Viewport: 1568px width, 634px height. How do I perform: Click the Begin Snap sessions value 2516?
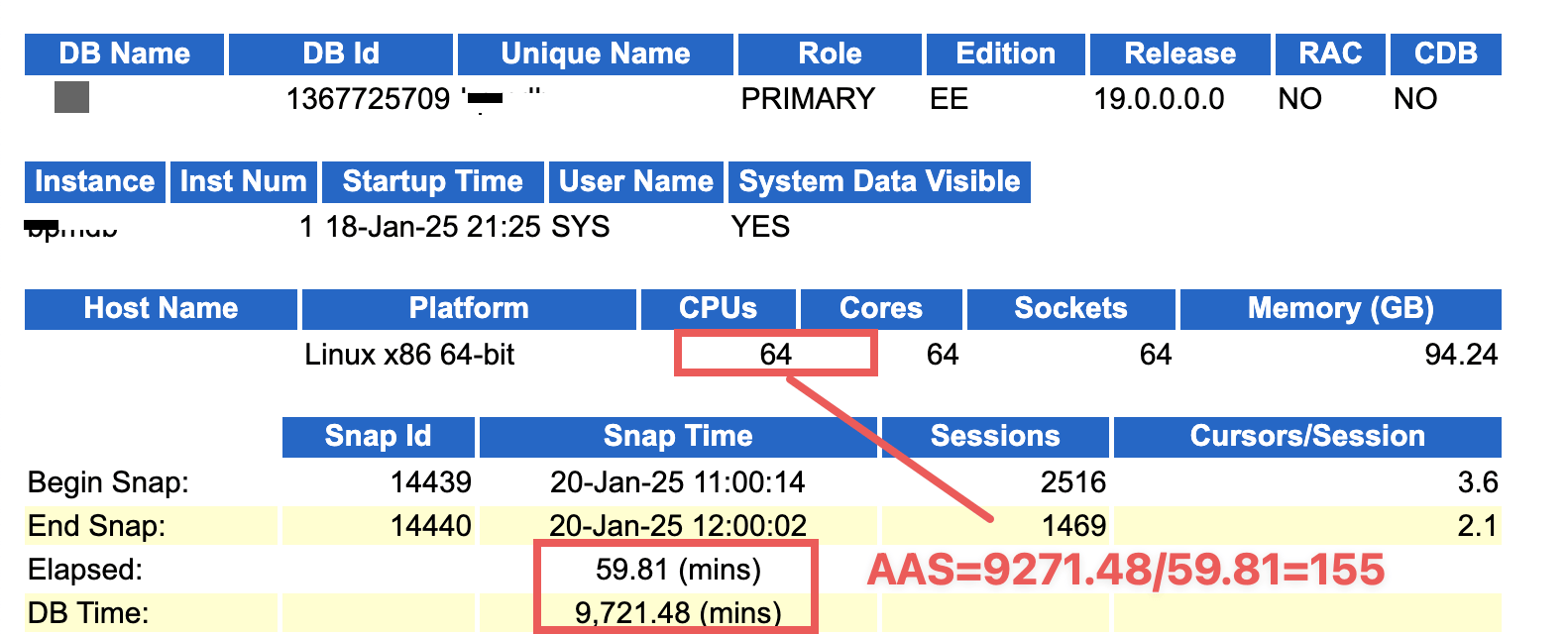[x=1072, y=482]
